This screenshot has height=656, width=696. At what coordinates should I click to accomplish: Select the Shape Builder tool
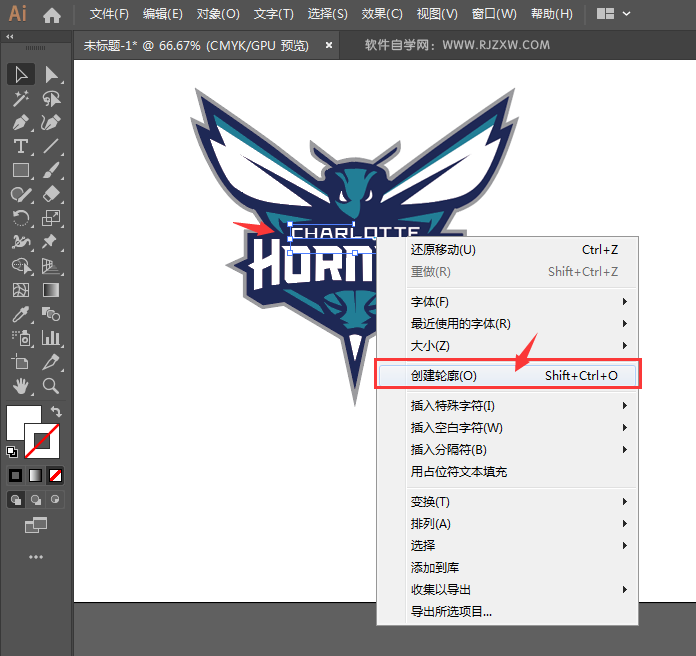coord(21,266)
